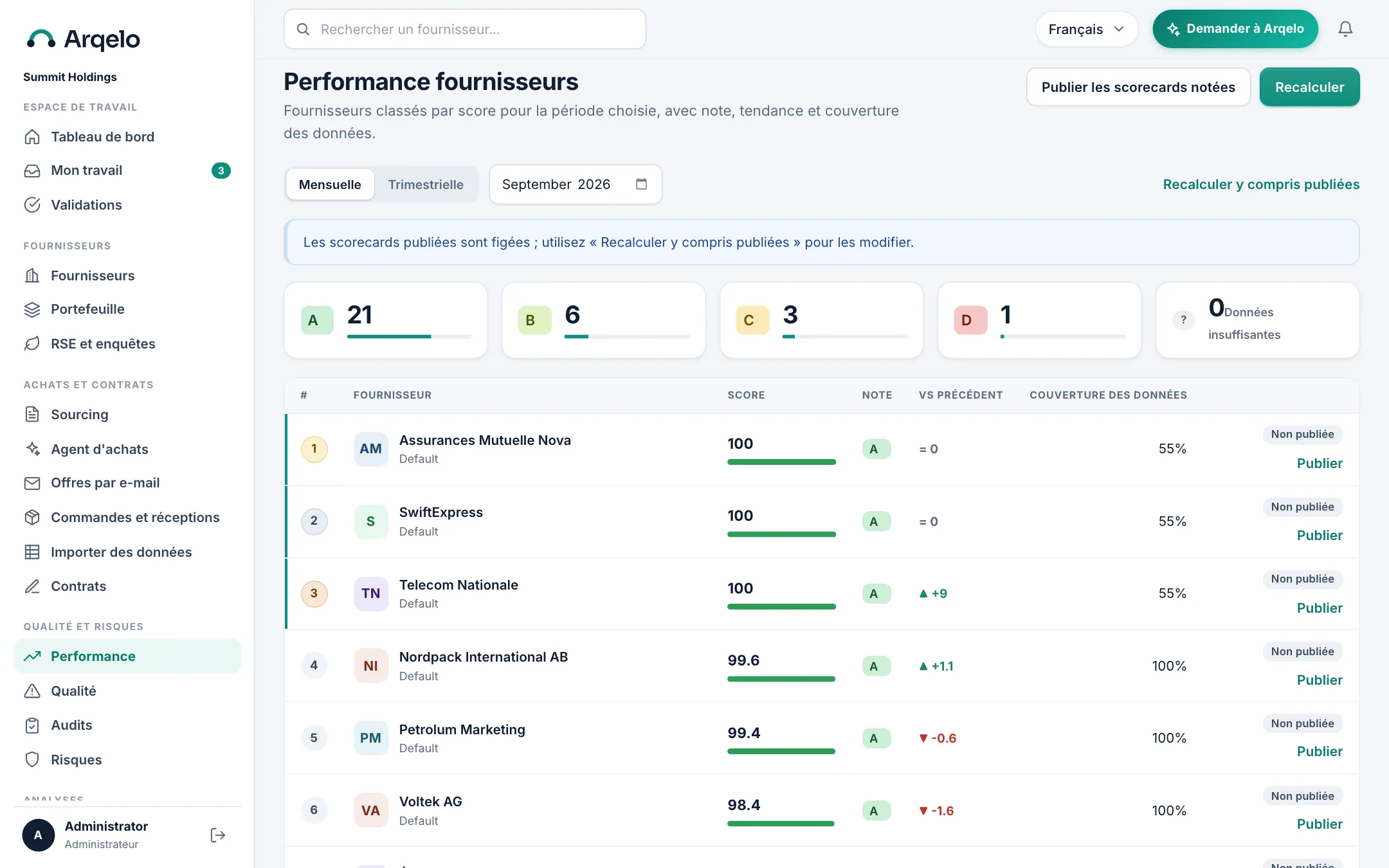Open Risques shield icon in sidebar
The width and height of the screenshot is (1389, 868).
coord(32,759)
